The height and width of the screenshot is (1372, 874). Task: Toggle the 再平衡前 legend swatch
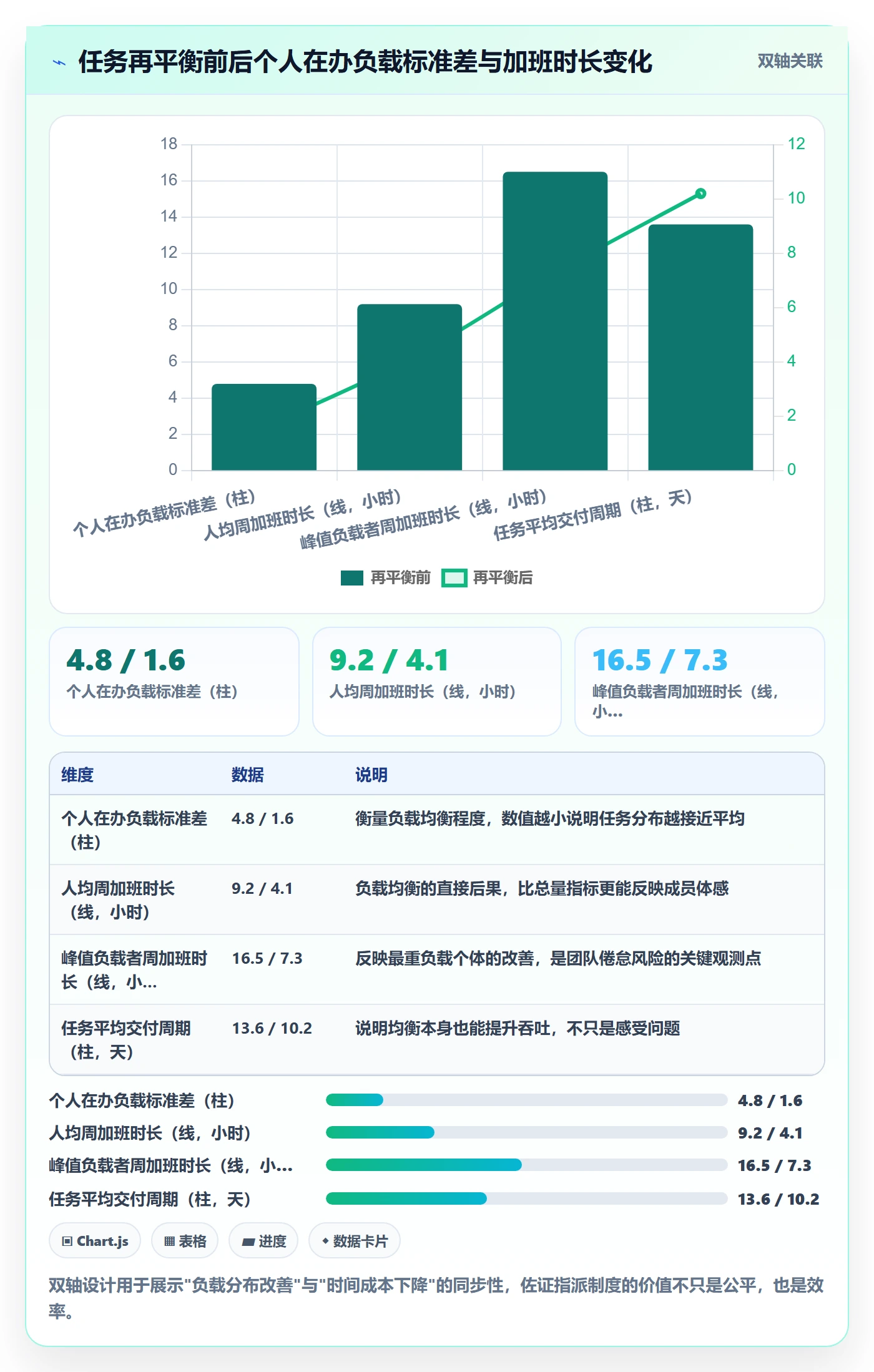coord(352,578)
